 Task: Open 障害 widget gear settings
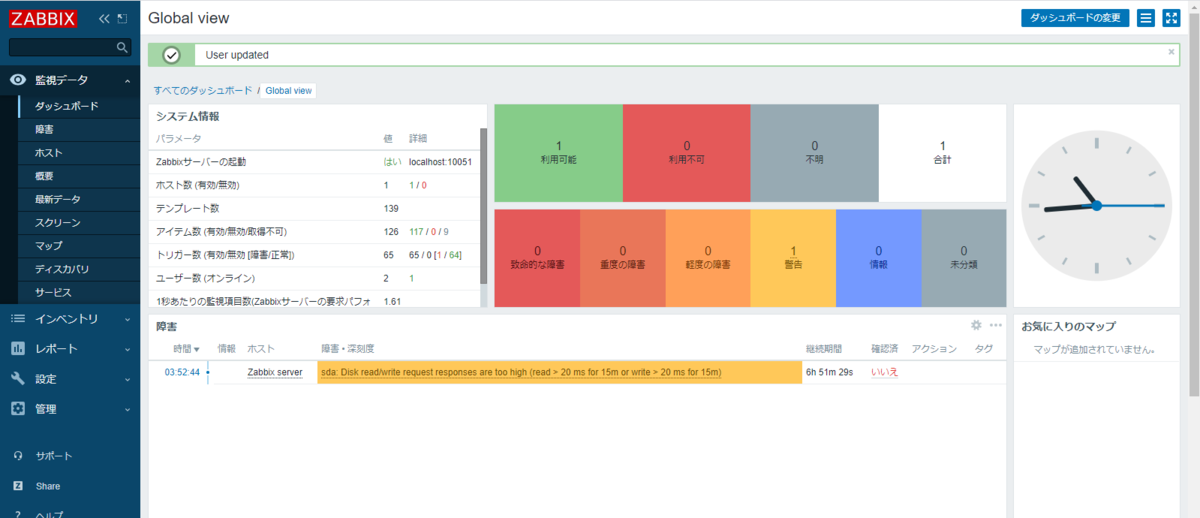coord(976,325)
